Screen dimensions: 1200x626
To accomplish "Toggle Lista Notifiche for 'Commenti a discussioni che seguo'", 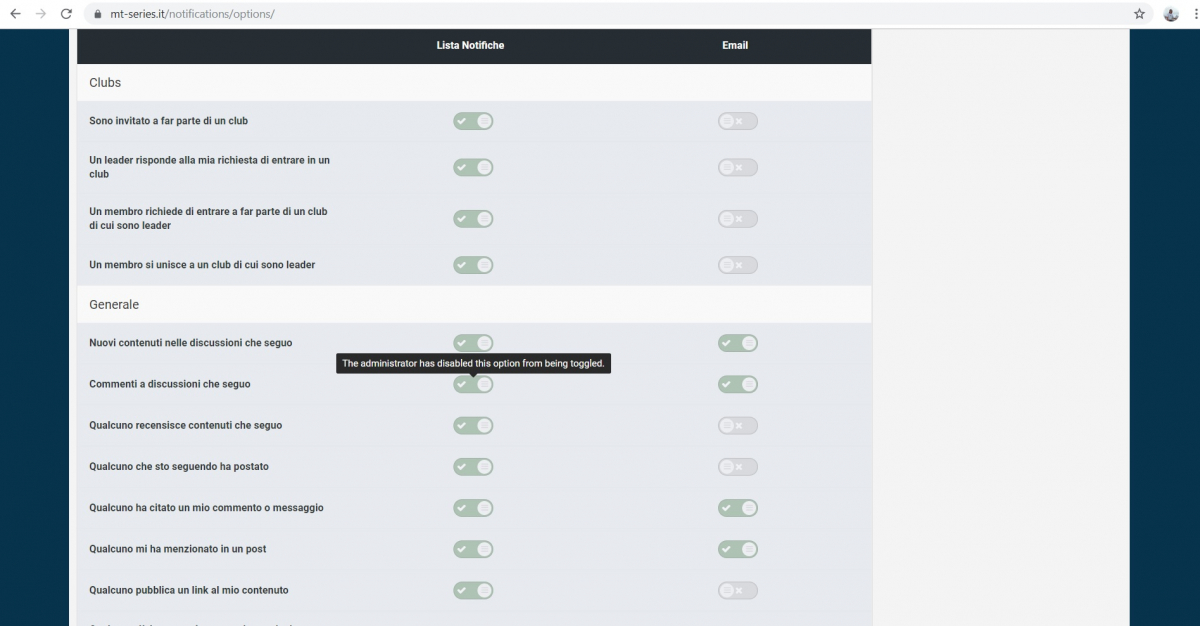I will pyautogui.click(x=473, y=384).
